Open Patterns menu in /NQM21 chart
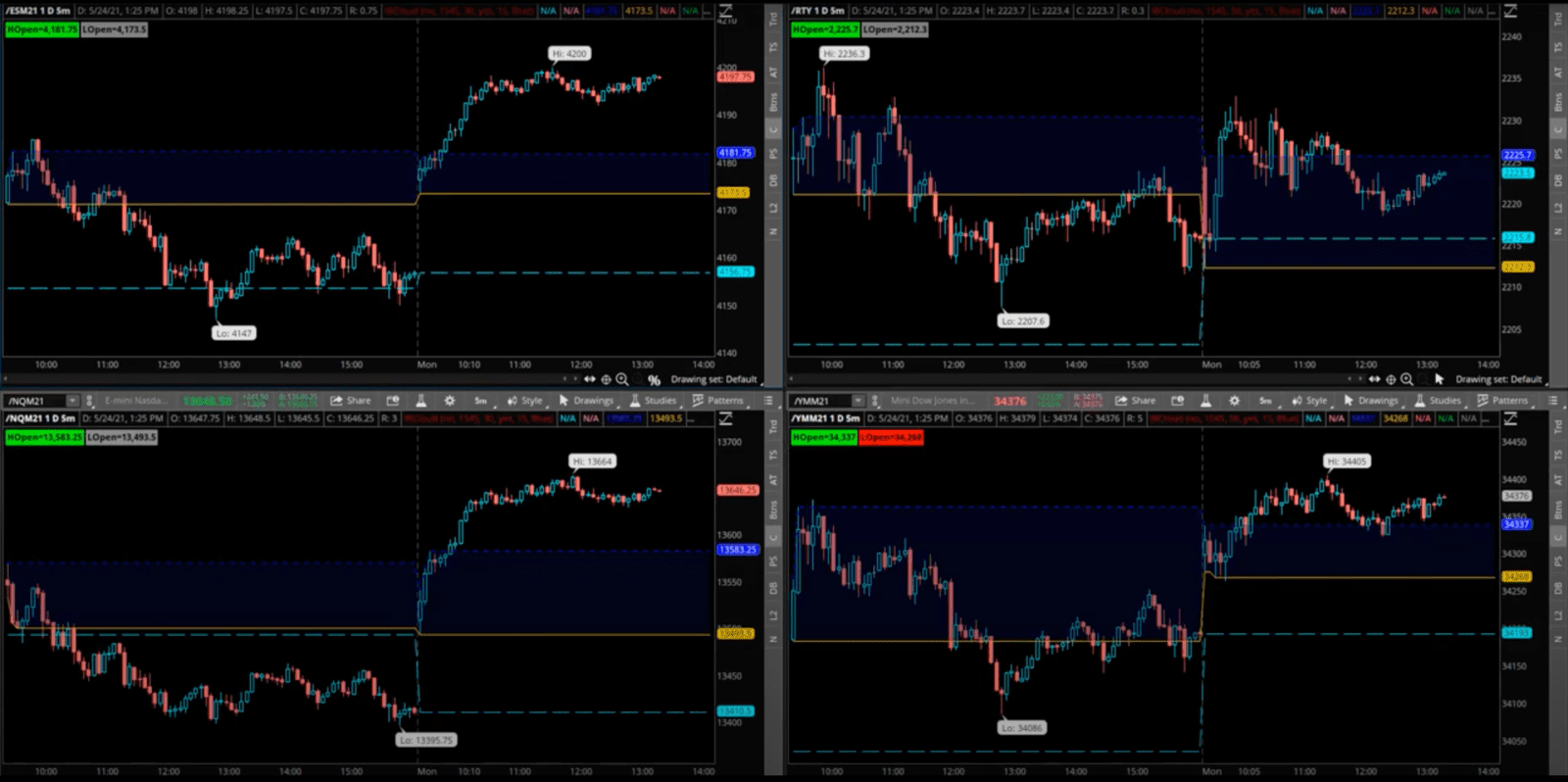1568x782 pixels. click(x=717, y=401)
